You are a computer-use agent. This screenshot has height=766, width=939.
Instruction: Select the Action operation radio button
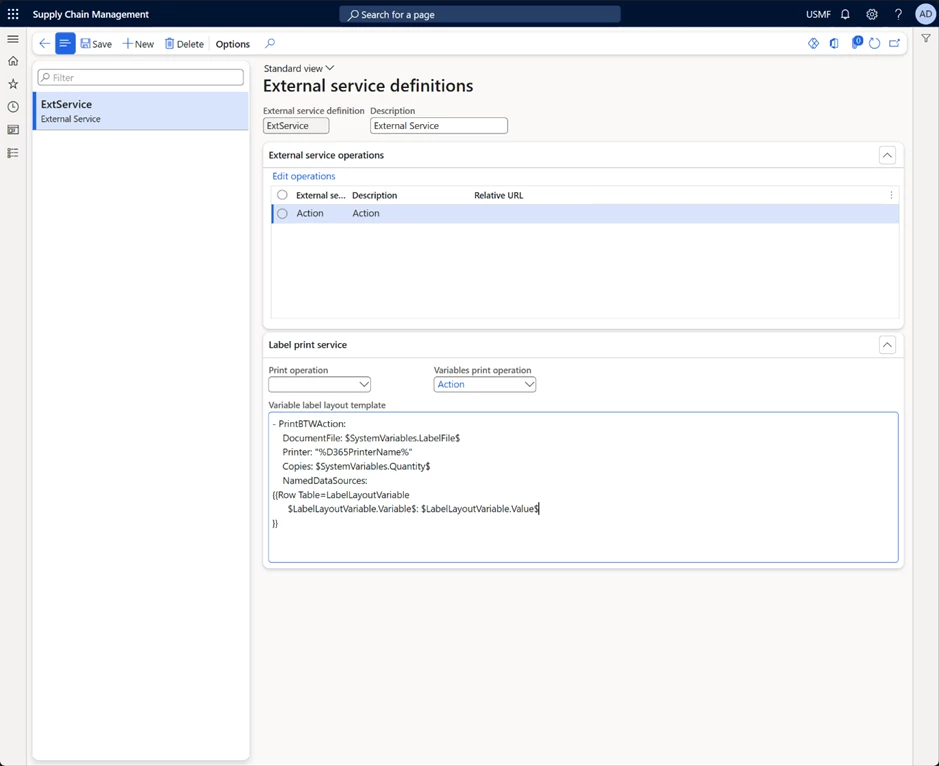281,213
